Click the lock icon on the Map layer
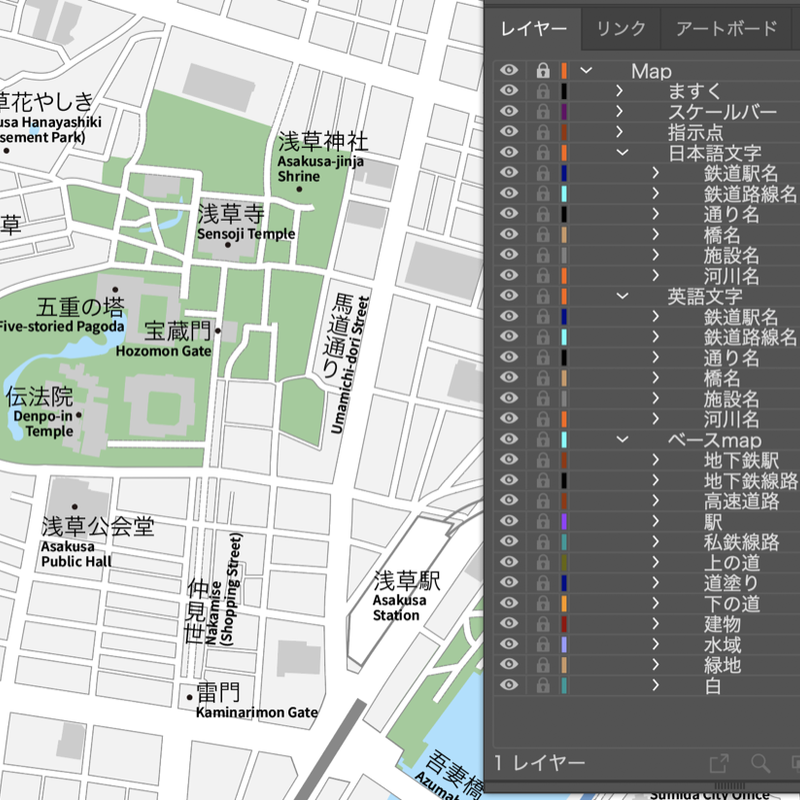This screenshot has height=800, width=800. click(543, 71)
